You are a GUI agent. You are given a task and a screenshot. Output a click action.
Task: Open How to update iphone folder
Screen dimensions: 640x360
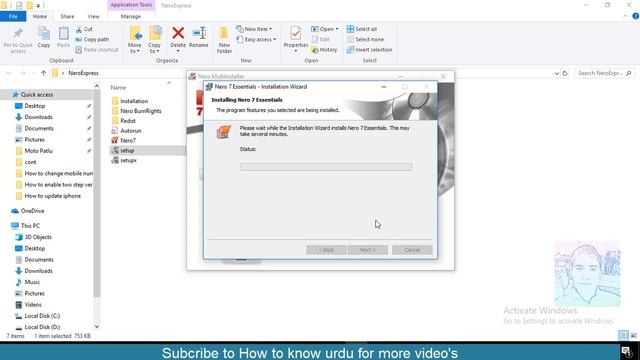[48, 196]
